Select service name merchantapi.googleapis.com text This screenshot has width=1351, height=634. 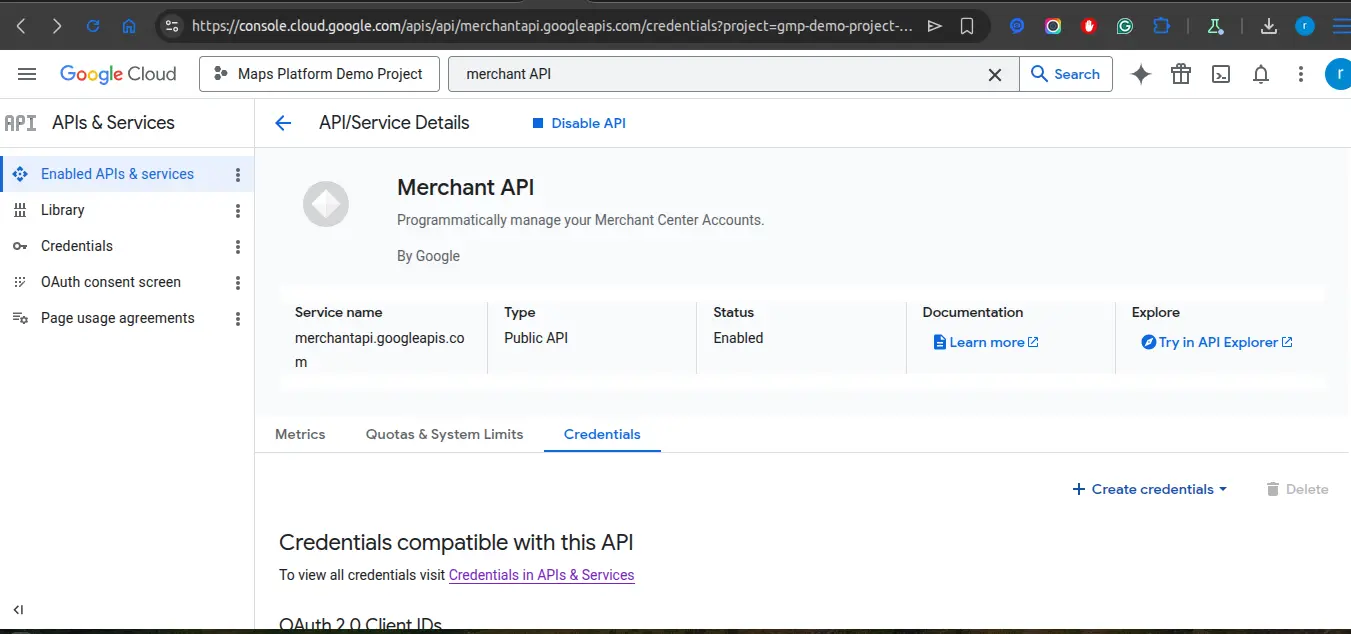click(x=380, y=350)
